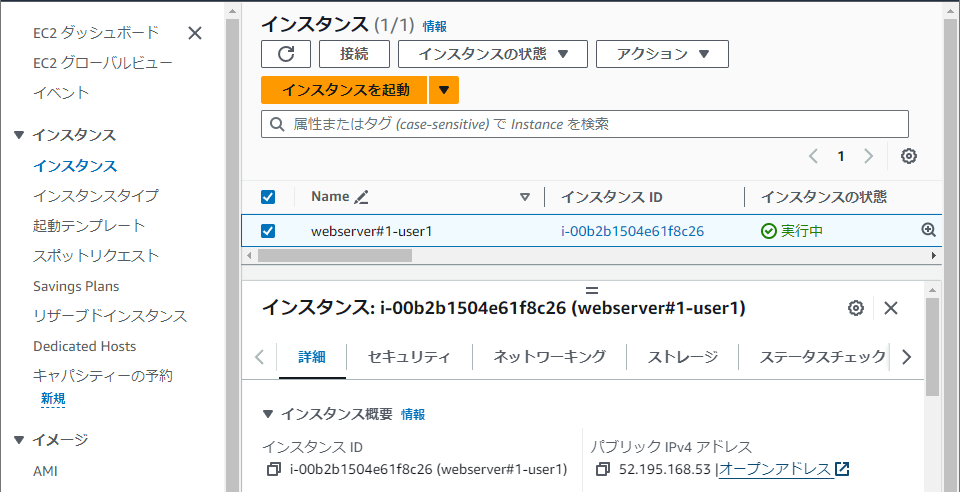Open the 情報 link next to インスタンス heading
Screen dimensions: 960x492
[435, 26]
